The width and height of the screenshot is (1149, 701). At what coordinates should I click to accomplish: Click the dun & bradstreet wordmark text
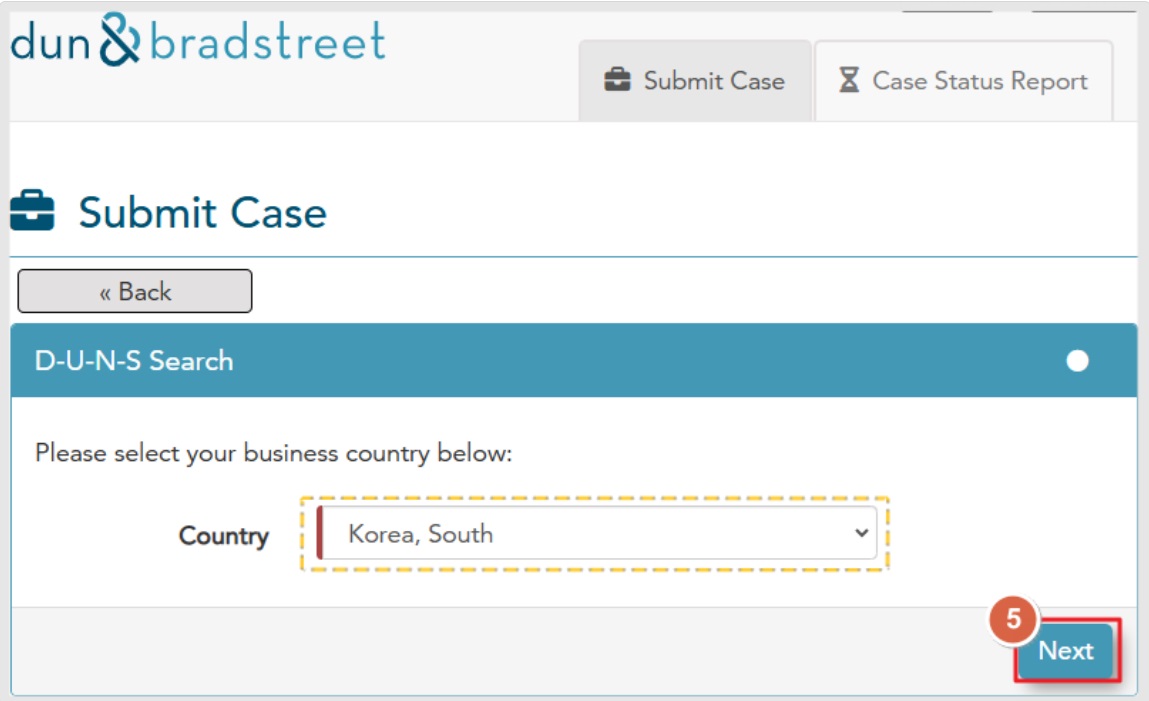198,40
